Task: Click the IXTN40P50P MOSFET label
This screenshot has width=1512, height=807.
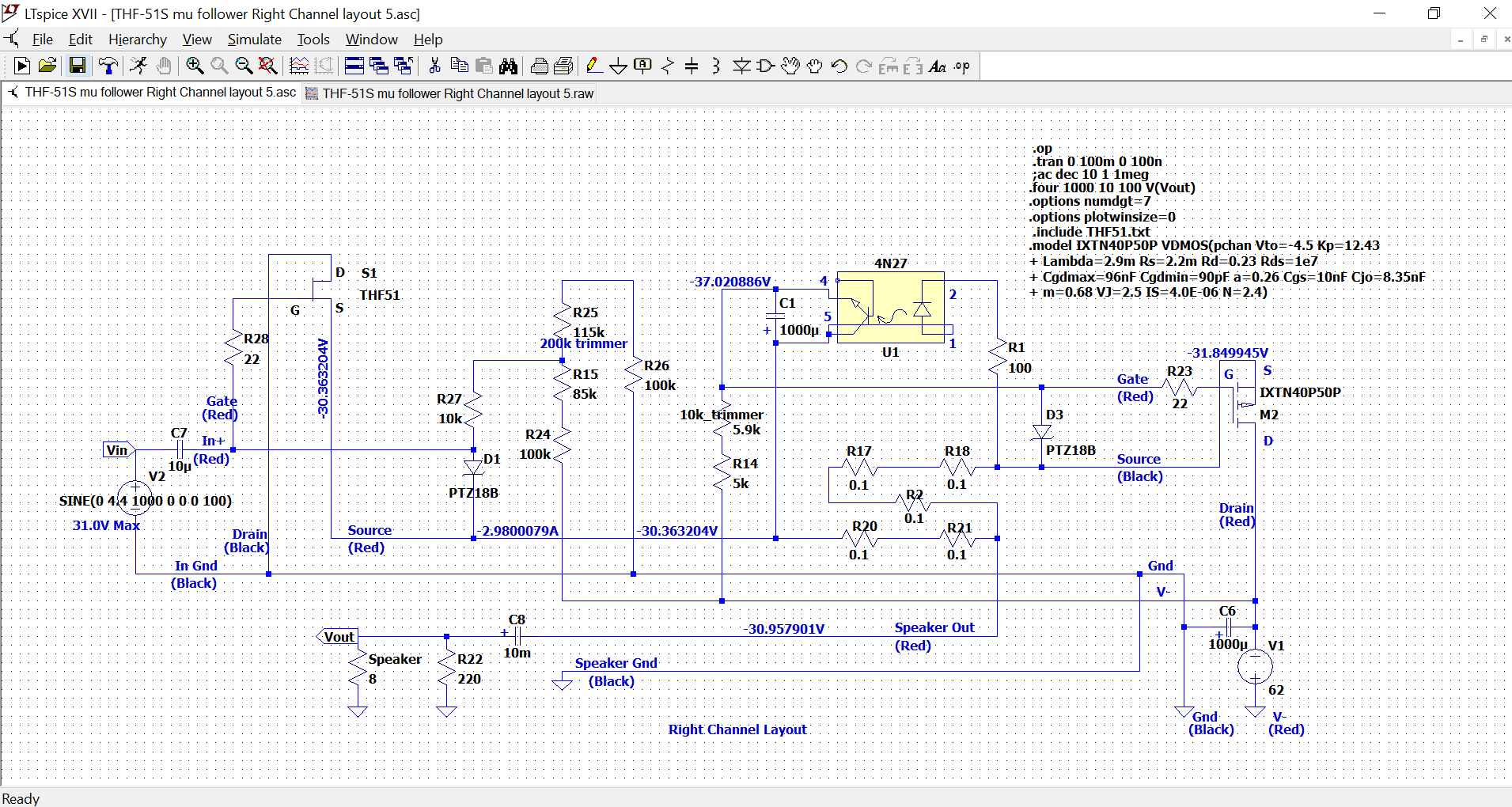Action: coord(1300,392)
